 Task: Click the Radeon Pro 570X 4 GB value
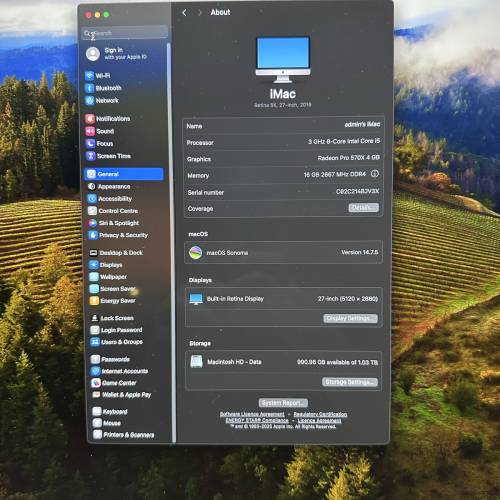tap(349, 158)
